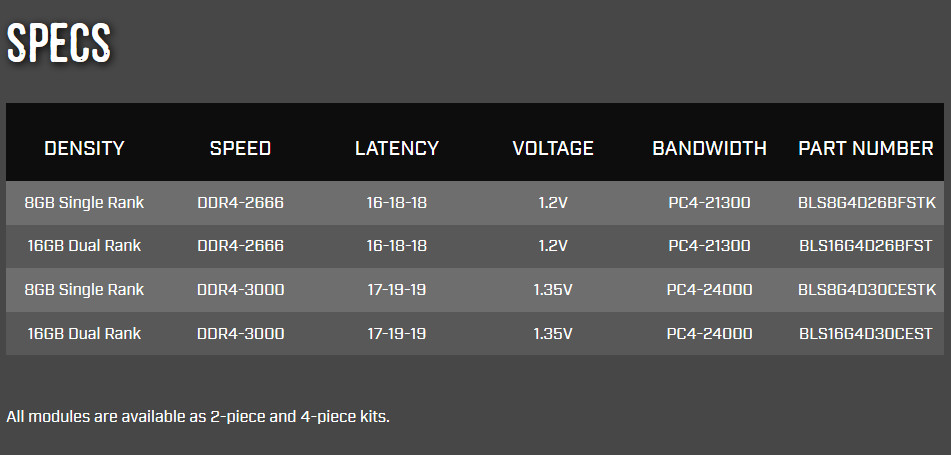Screen dimensions: 951x455
Task: Select the SPEED column header
Action: (x=240, y=148)
